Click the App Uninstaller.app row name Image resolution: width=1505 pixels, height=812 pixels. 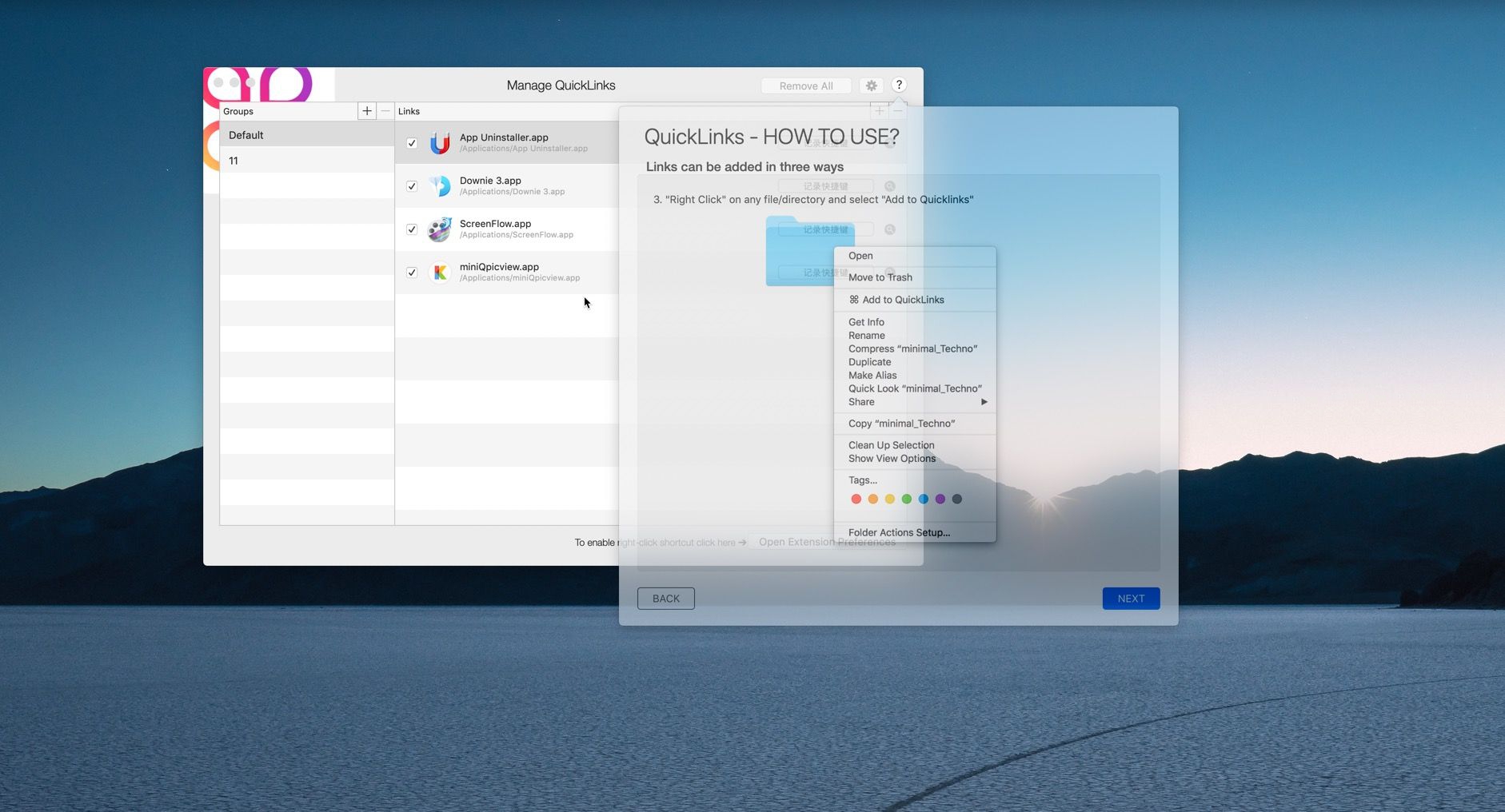tap(504, 137)
